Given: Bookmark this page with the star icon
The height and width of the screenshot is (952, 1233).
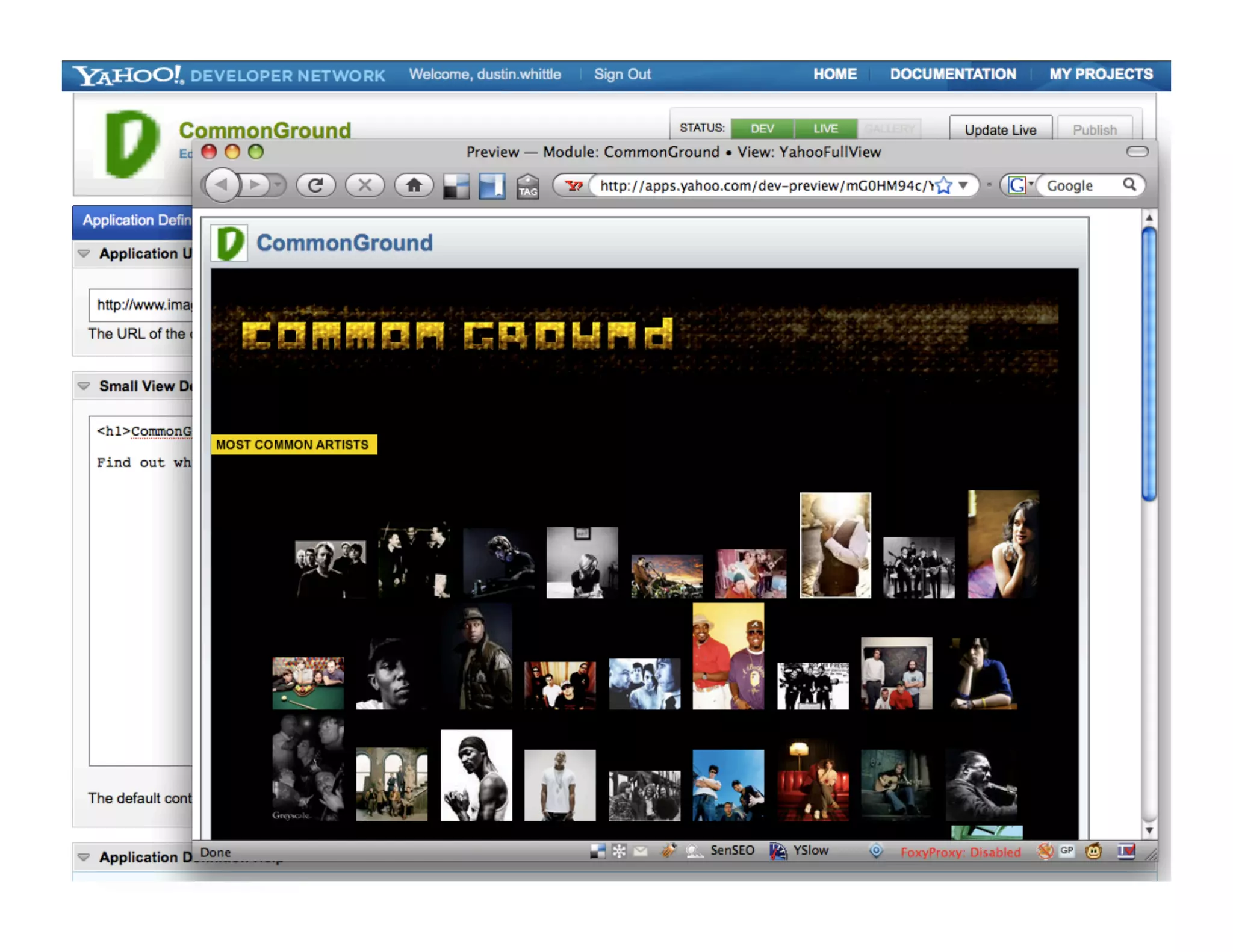Looking at the screenshot, I should 944,185.
